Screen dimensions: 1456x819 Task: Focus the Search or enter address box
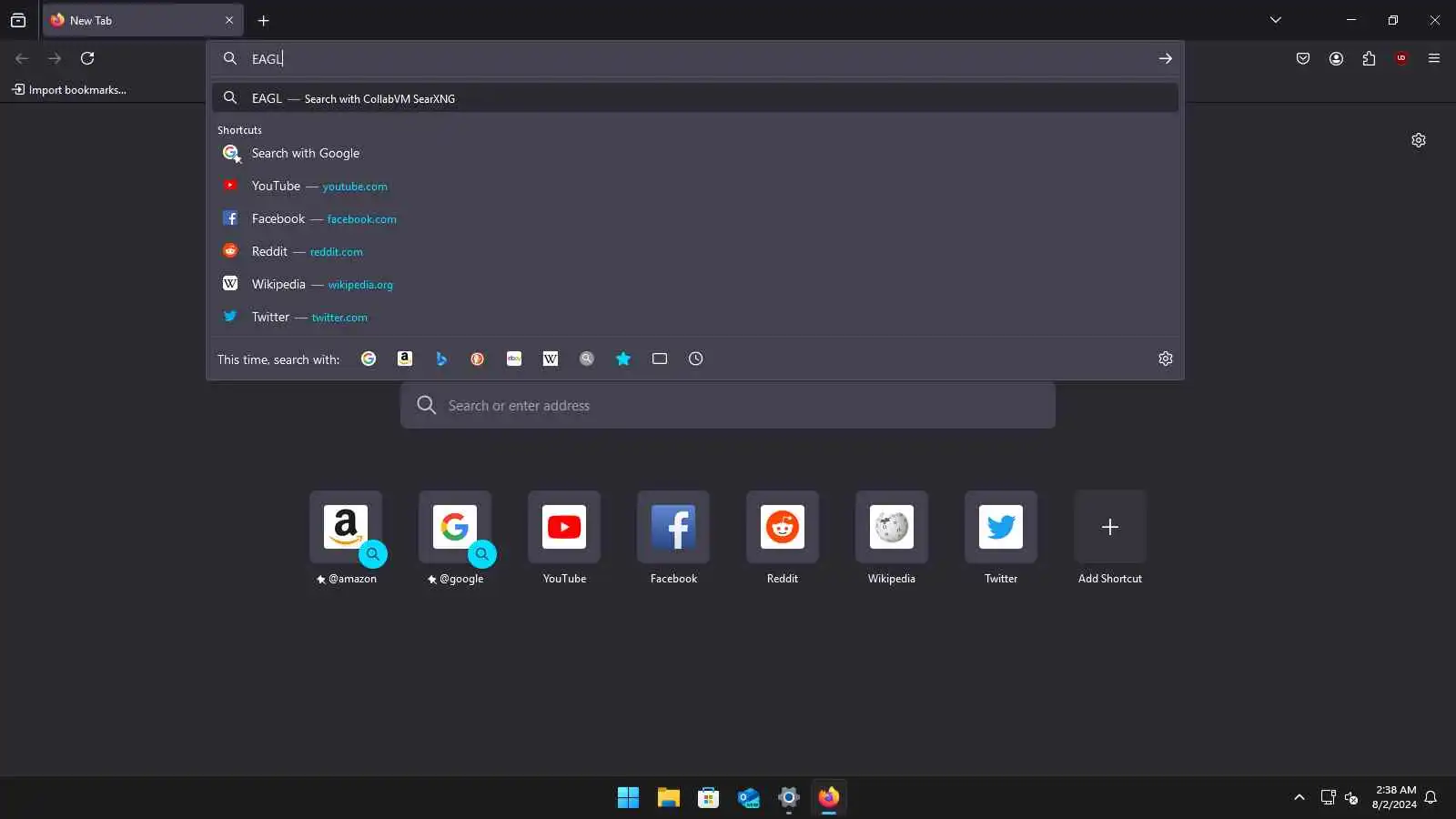pos(728,405)
